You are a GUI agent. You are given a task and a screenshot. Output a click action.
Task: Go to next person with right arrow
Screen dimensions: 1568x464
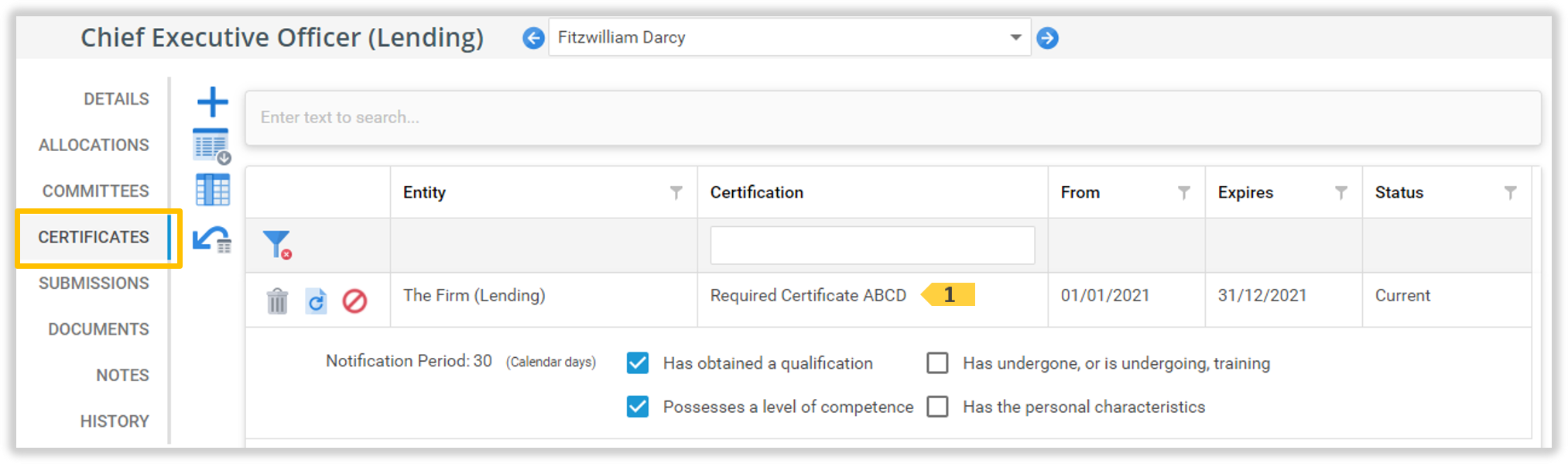[1047, 38]
